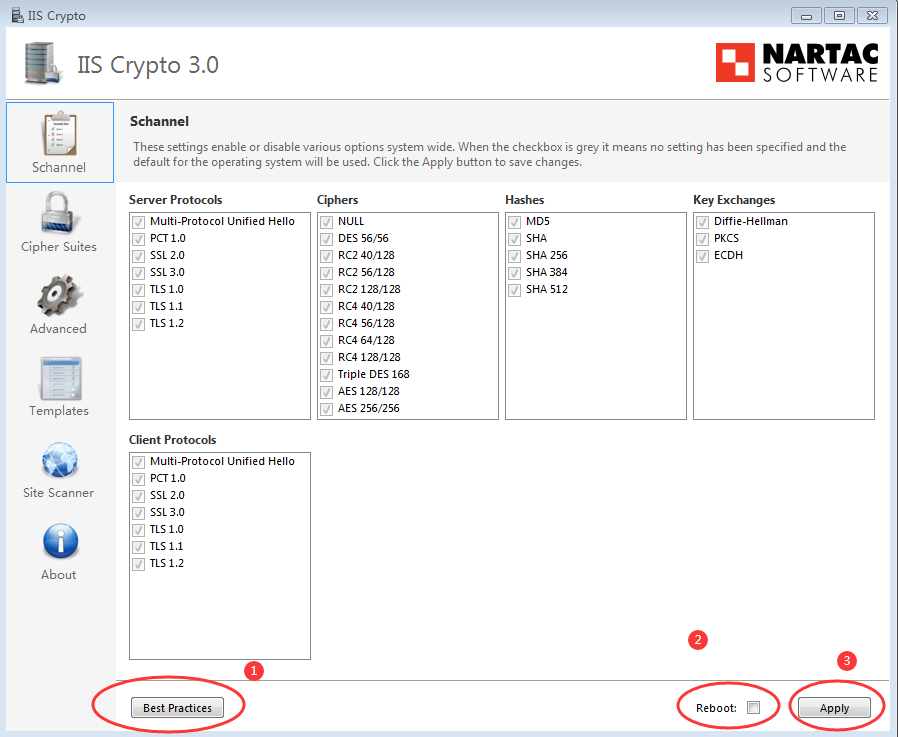Check the Reboot checkbox
The height and width of the screenshot is (737, 898).
(754, 708)
